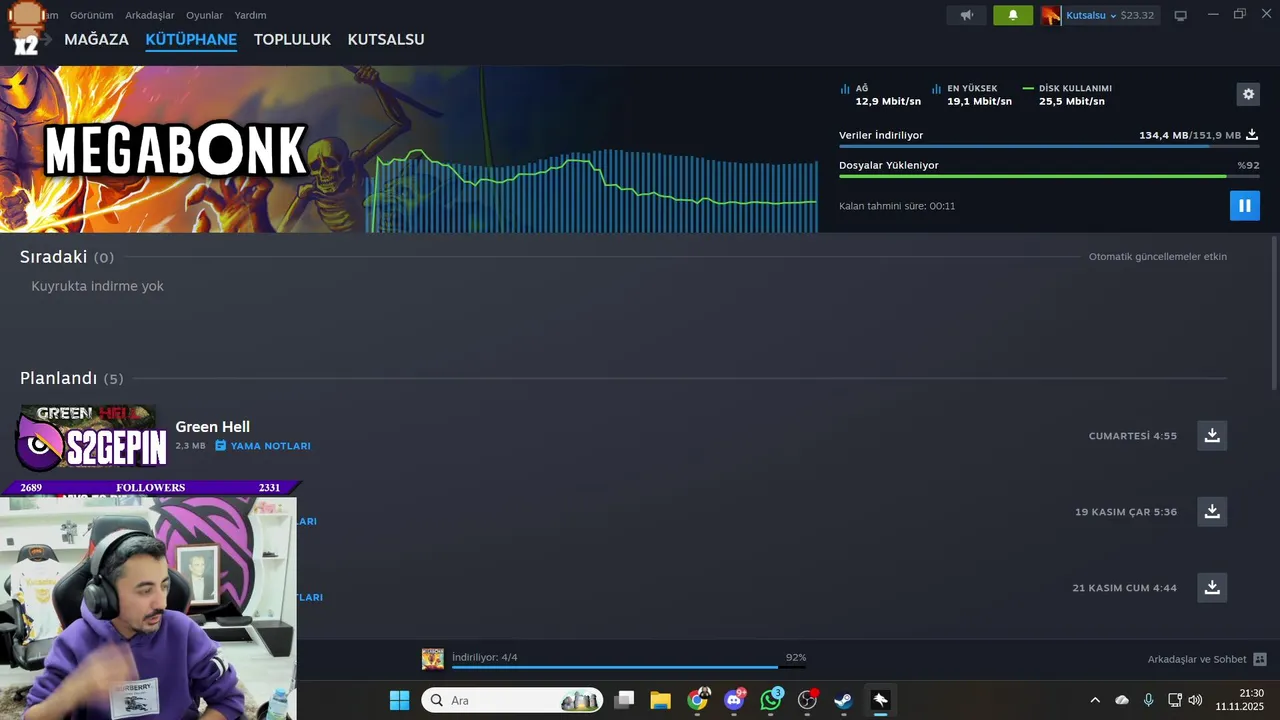Click the 'Otomatik güncellemeler etkin' text

coord(1158,257)
